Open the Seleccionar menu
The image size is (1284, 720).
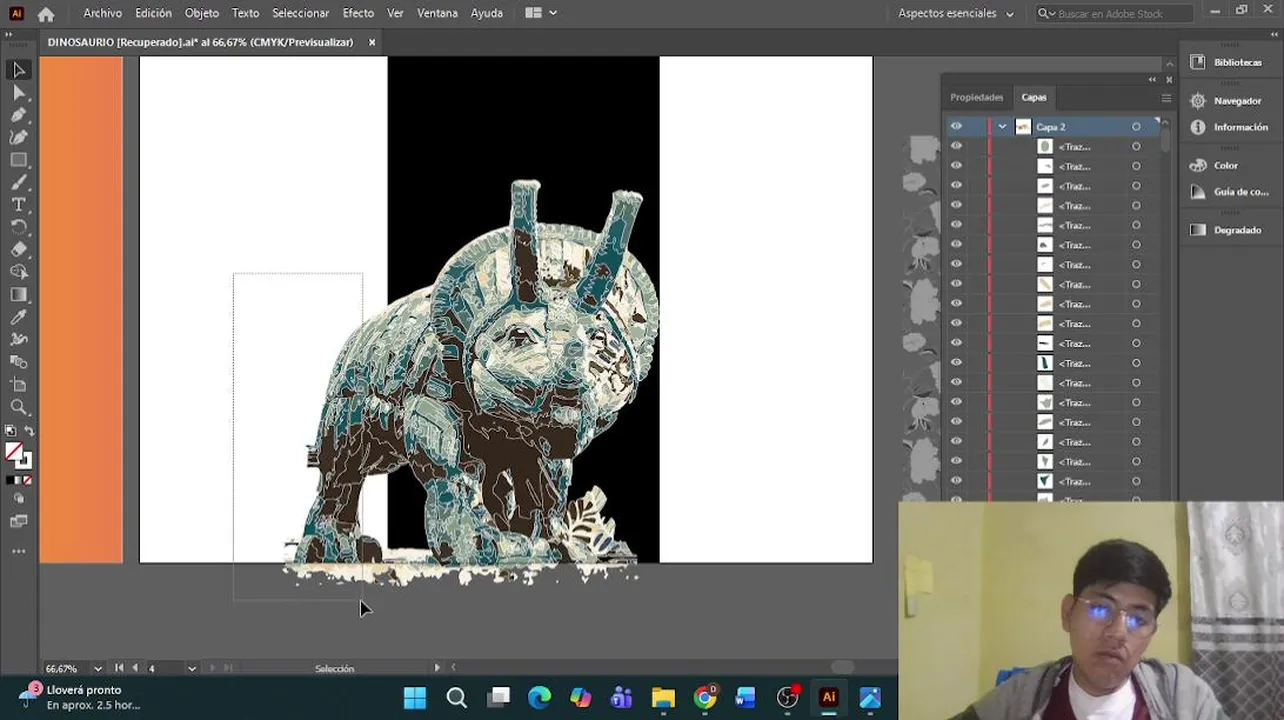(301, 13)
